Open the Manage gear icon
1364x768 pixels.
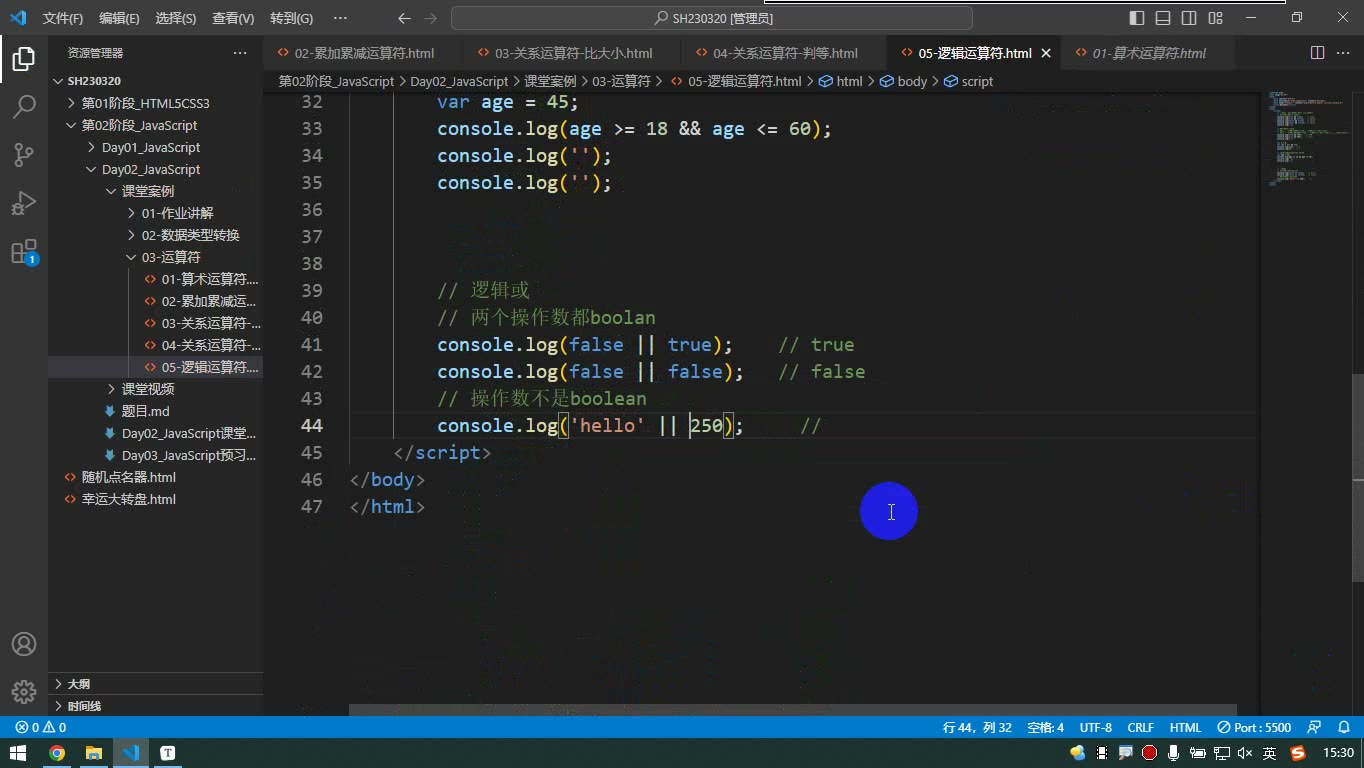pyautogui.click(x=24, y=691)
